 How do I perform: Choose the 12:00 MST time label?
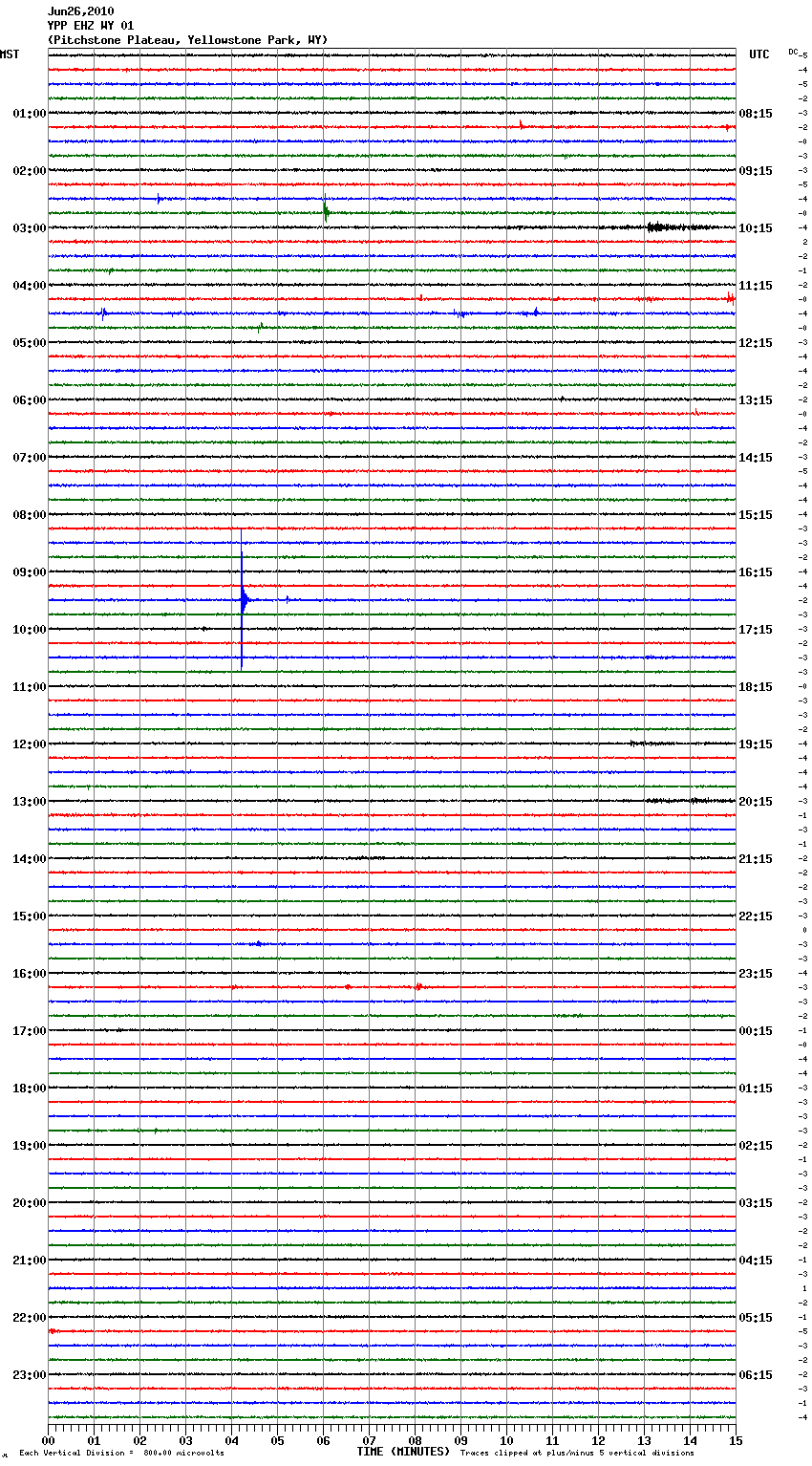click(x=29, y=744)
